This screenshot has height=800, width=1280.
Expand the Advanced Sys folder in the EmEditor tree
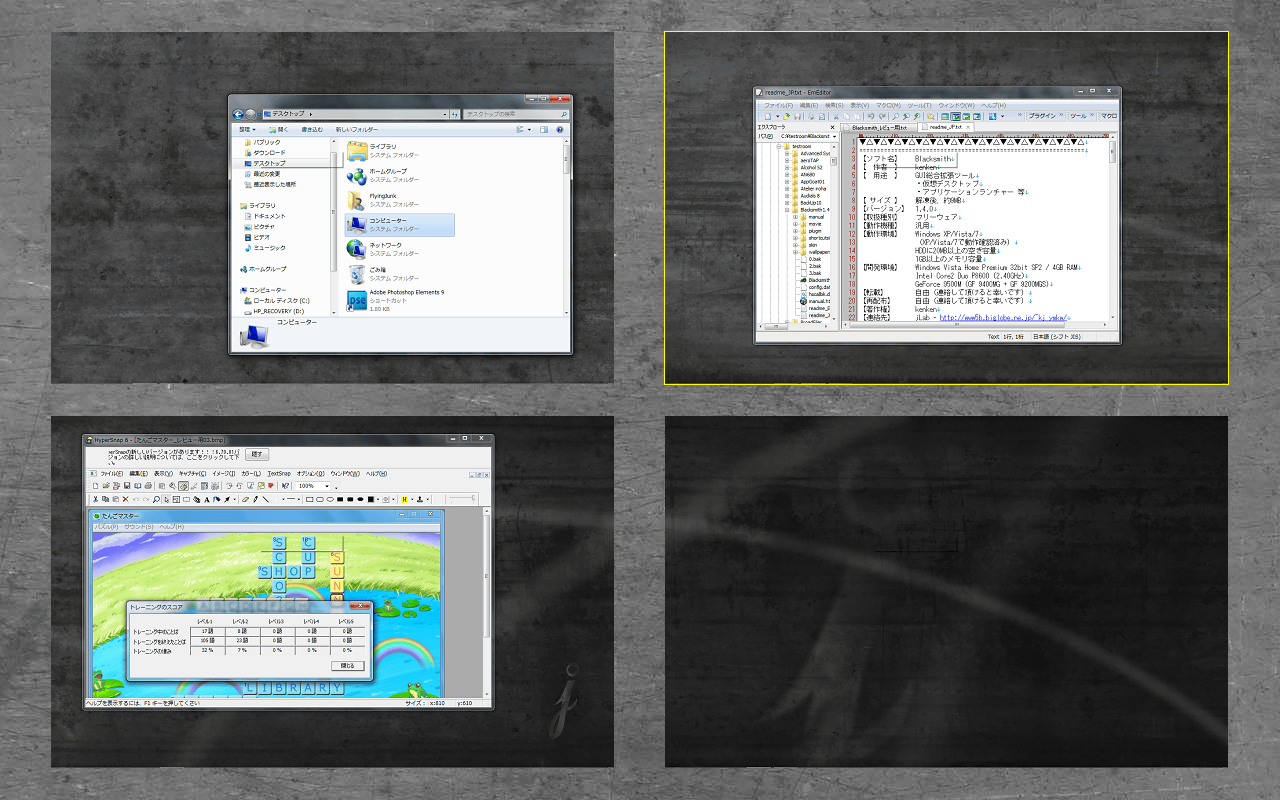tap(787, 153)
